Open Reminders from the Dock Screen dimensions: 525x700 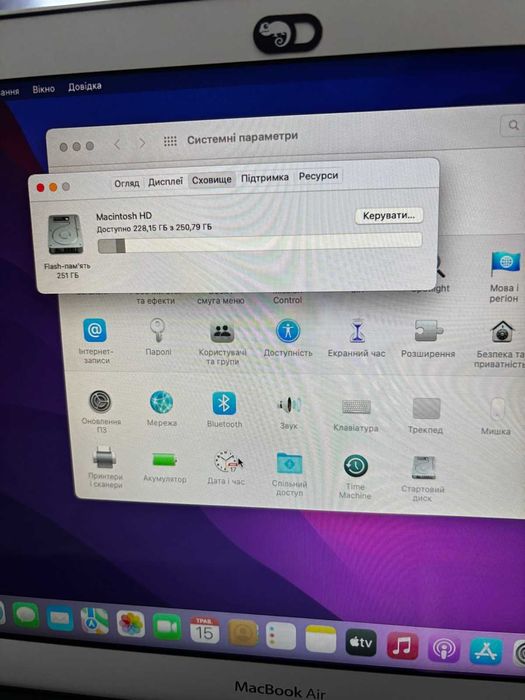click(281, 636)
